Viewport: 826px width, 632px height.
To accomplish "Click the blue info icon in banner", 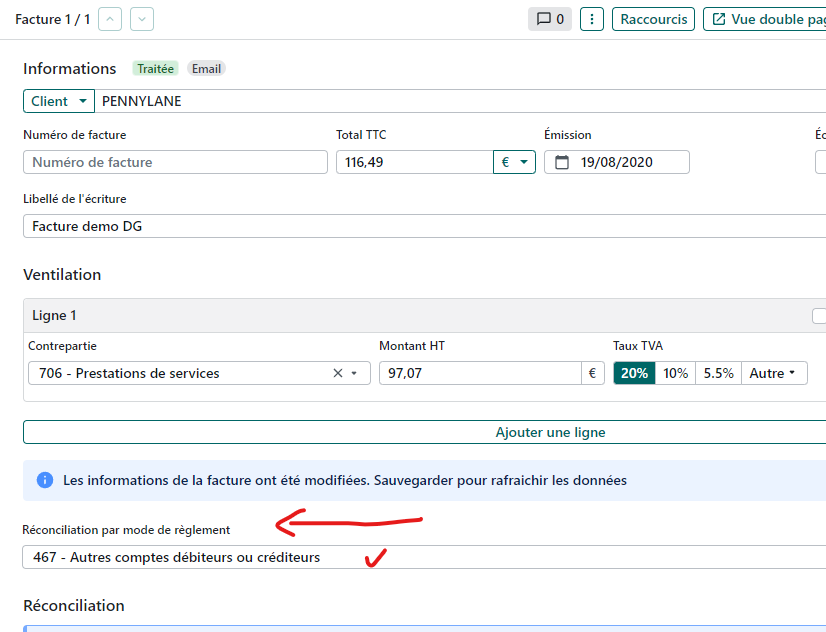I will [x=45, y=480].
